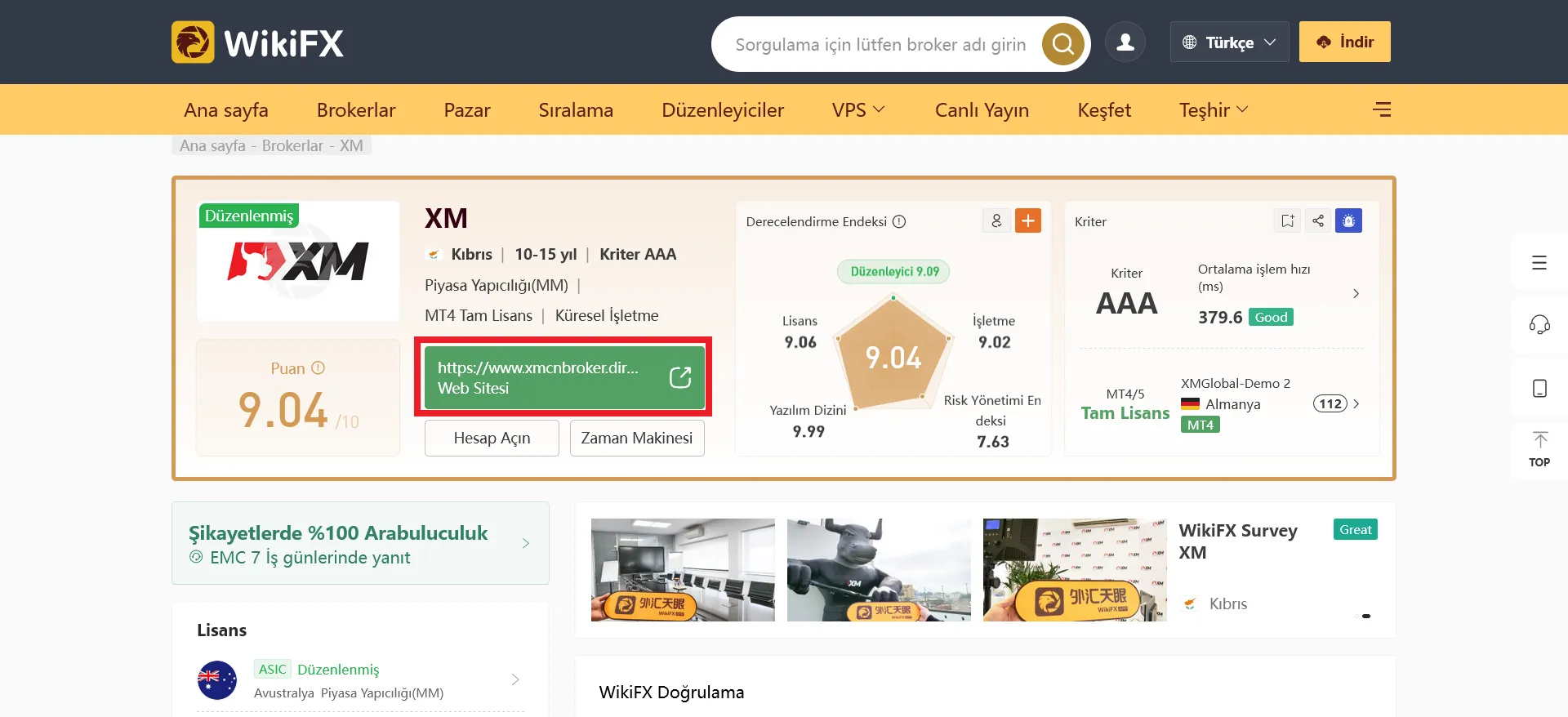Click the 112 server count badge
Viewport: 1568px width, 717px height.
point(1330,403)
